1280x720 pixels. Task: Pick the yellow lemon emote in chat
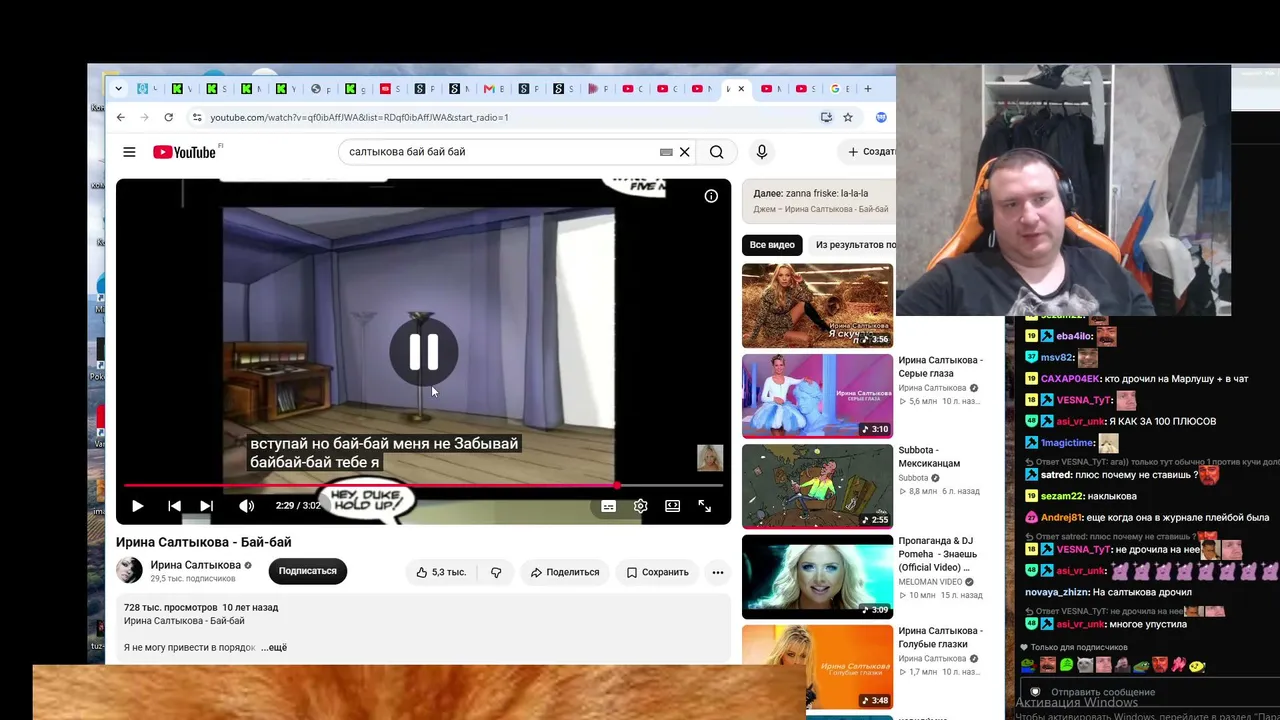pyautogui.click(x=1197, y=666)
